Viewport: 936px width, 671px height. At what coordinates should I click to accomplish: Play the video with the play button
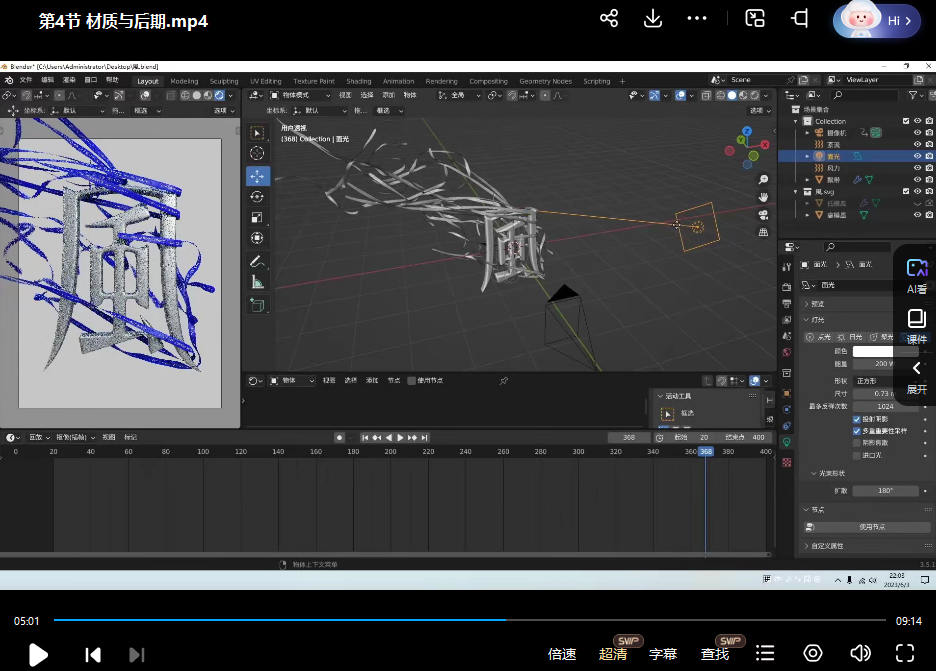coord(38,655)
